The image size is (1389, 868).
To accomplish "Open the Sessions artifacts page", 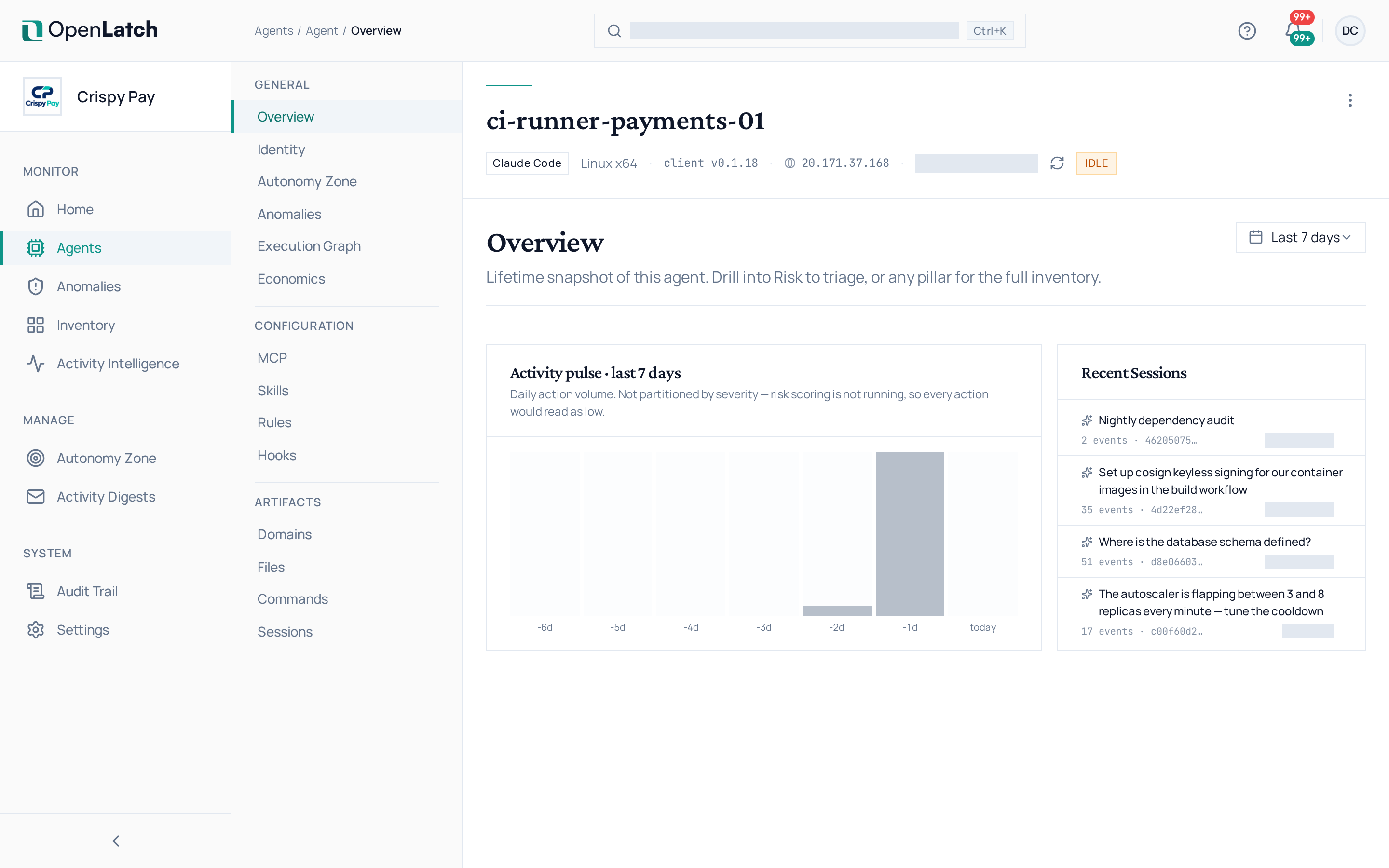I will pos(347,632).
